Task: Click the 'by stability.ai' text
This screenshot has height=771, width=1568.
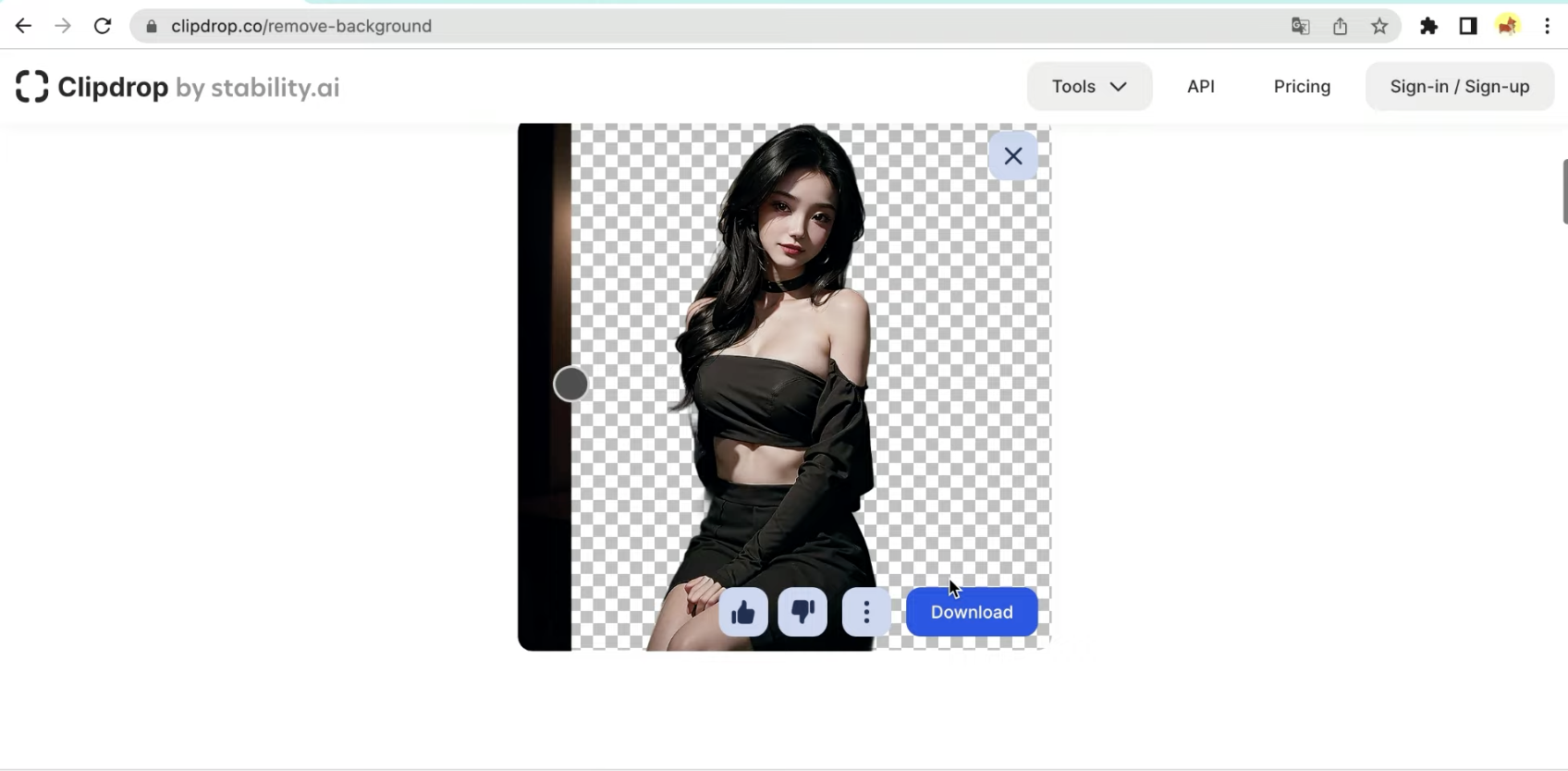Action: point(258,88)
